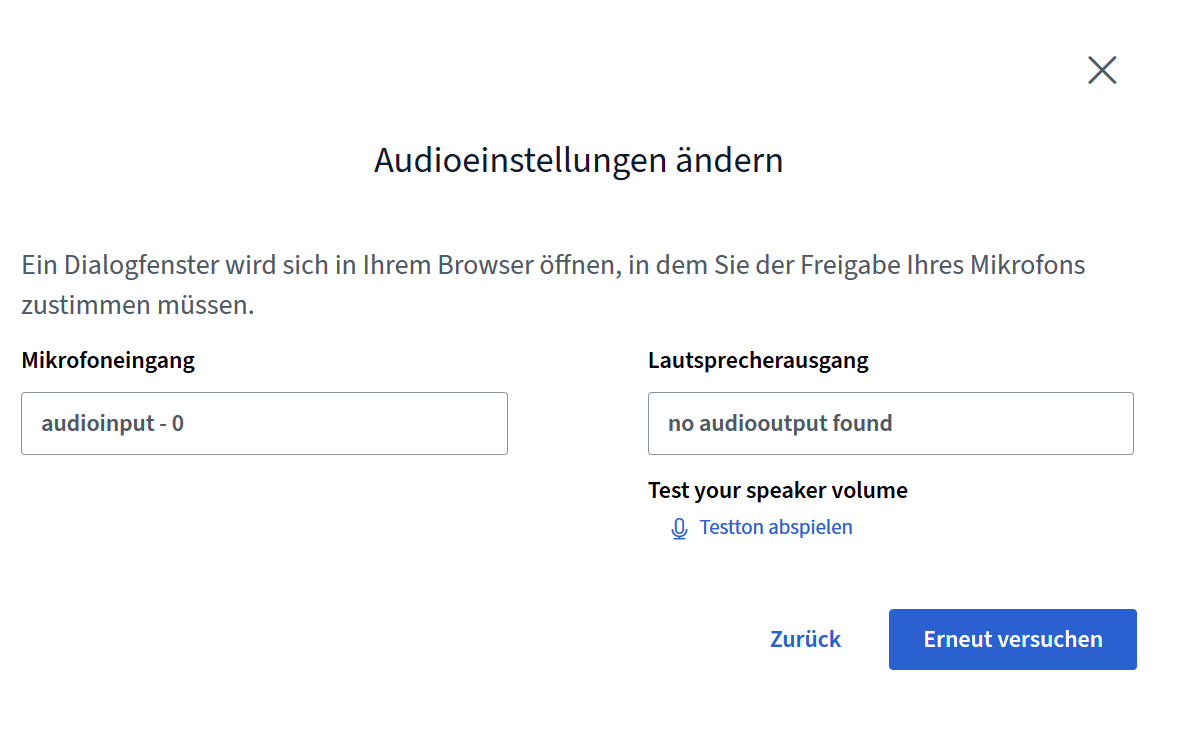Close the audio settings dialog
Image resolution: width=1177 pixels, height=748 pixels.
(1102, 70)
